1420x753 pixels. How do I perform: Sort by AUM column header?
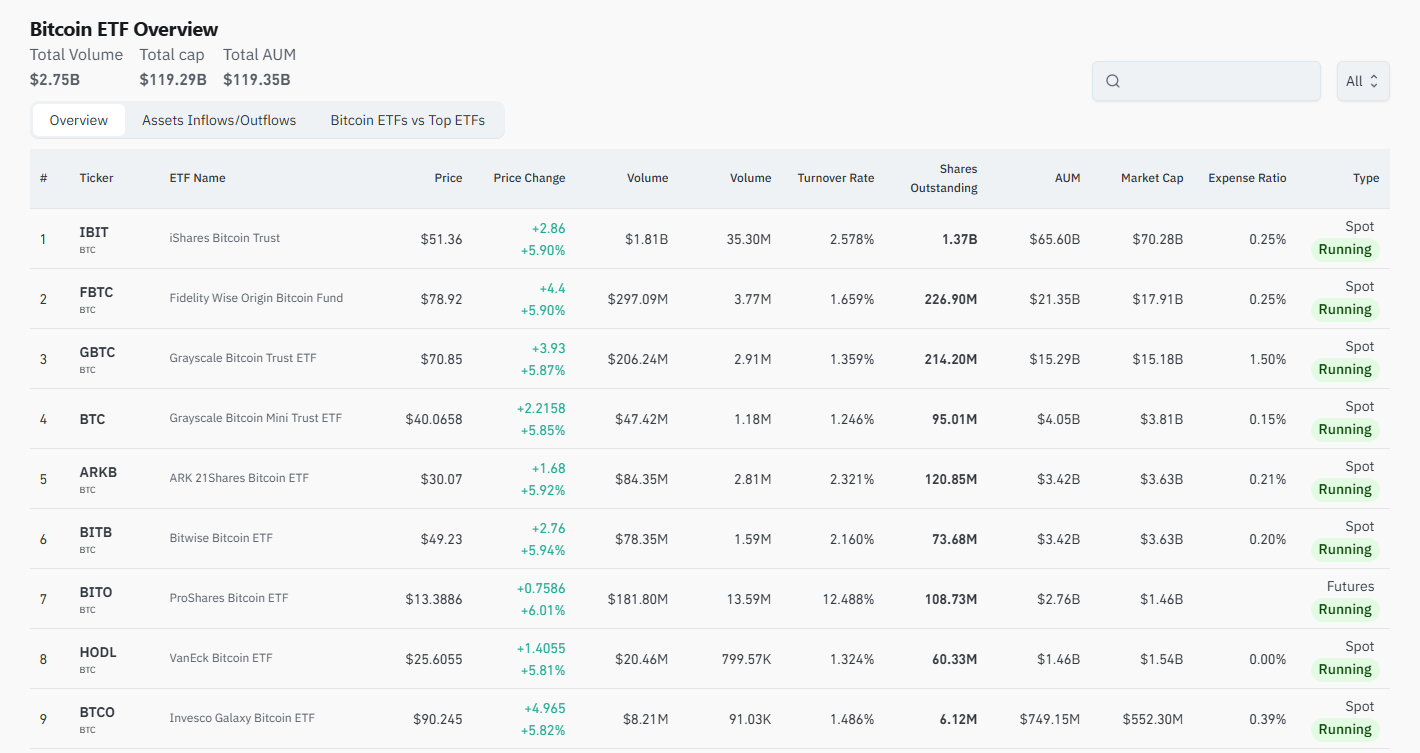pos(1067,178)
